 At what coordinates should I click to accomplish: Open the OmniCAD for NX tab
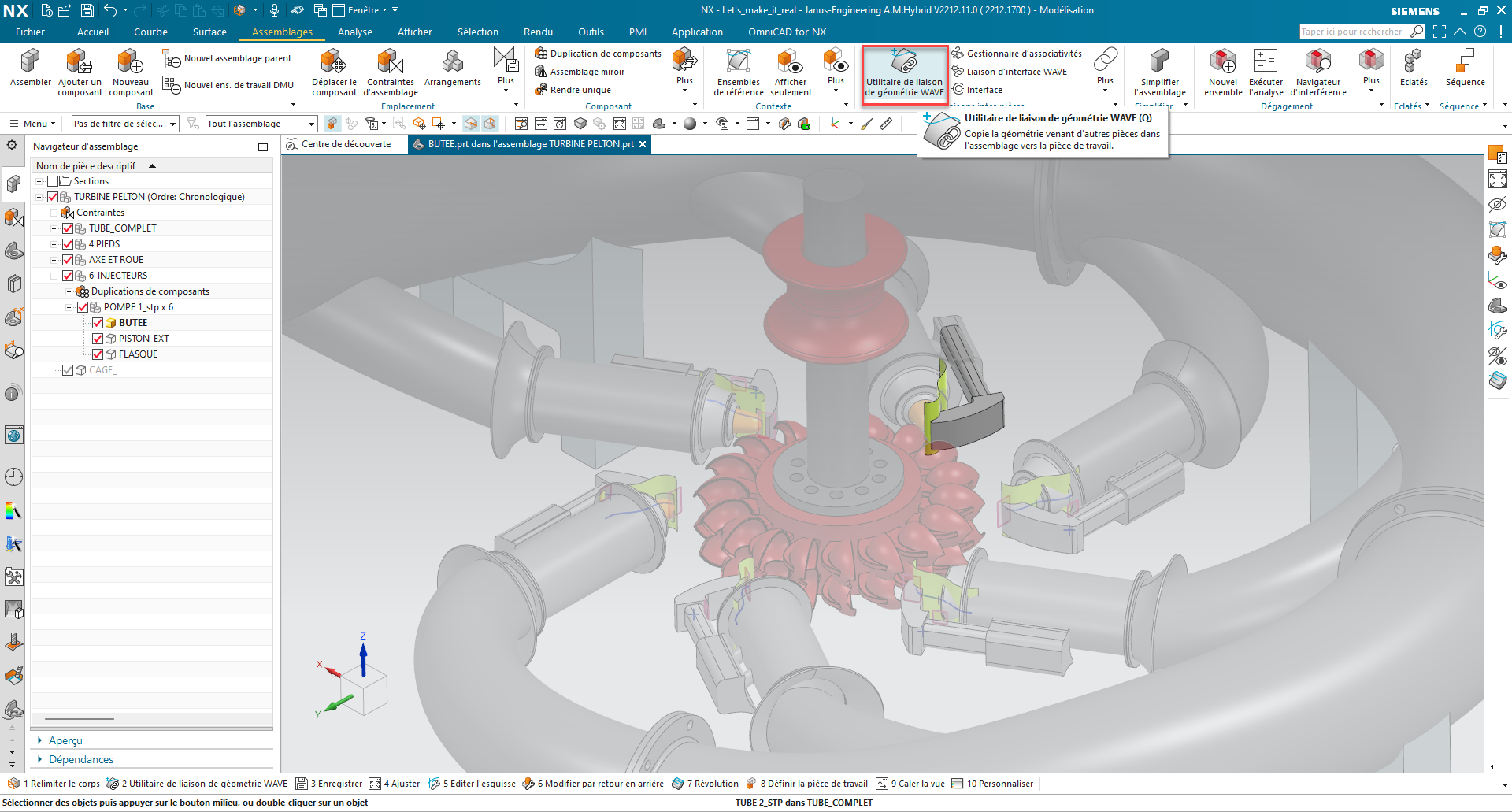[787, 32]
